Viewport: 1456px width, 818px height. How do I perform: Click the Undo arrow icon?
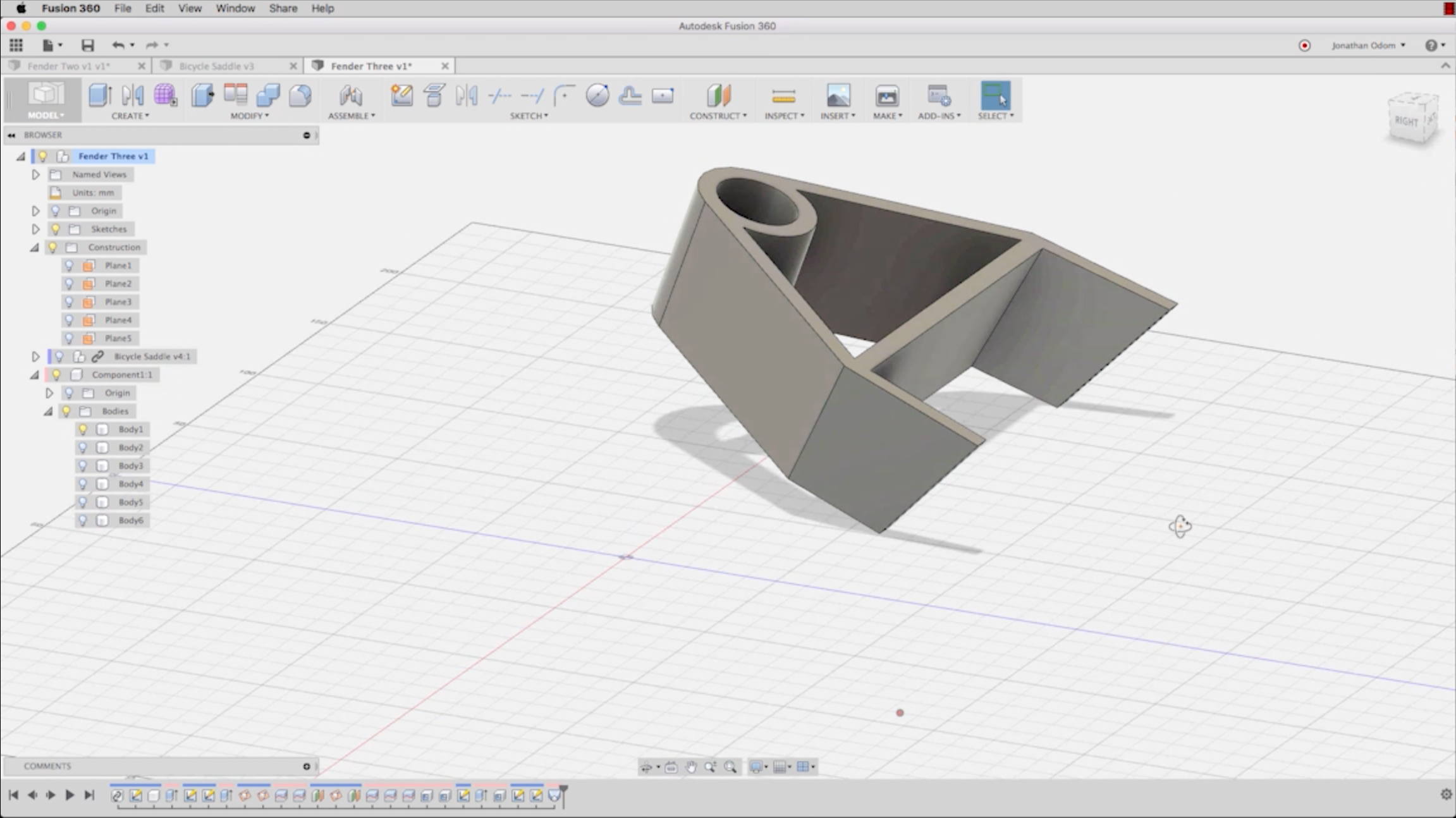118,45
